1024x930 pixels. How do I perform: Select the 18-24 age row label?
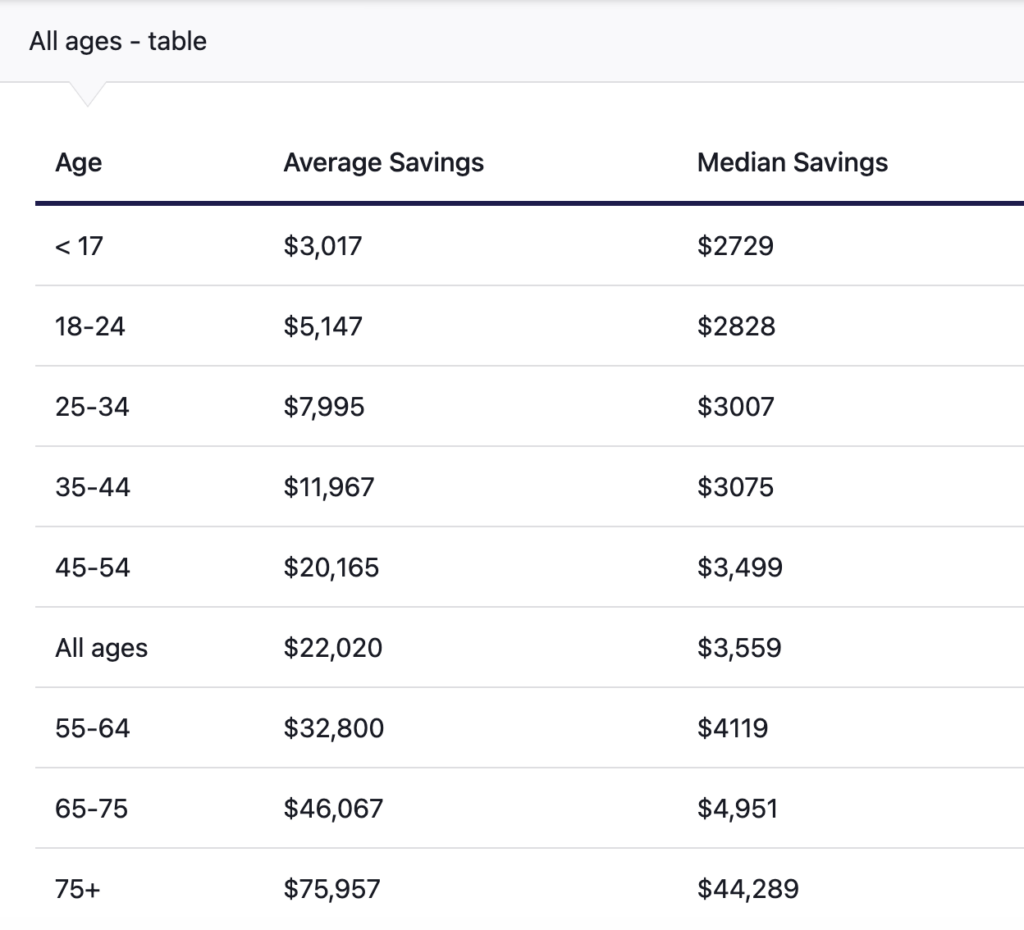[90, 326]
